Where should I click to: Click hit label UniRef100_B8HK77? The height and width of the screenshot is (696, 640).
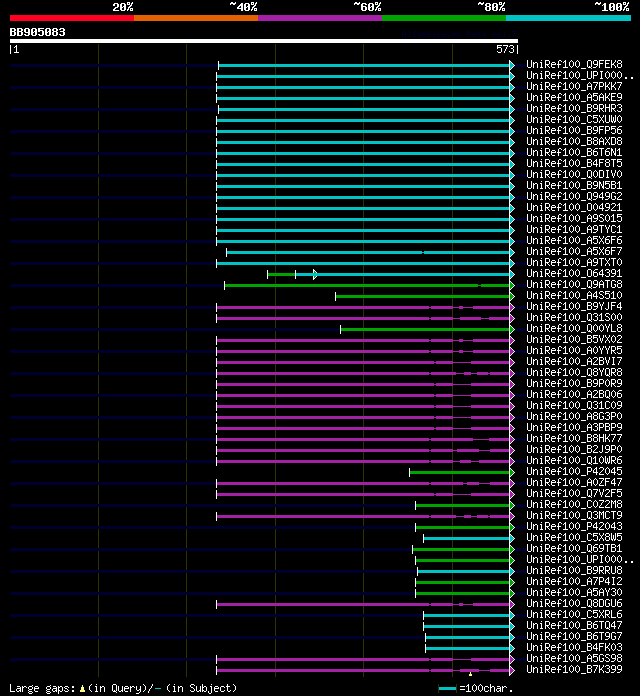tap(574, 438)
